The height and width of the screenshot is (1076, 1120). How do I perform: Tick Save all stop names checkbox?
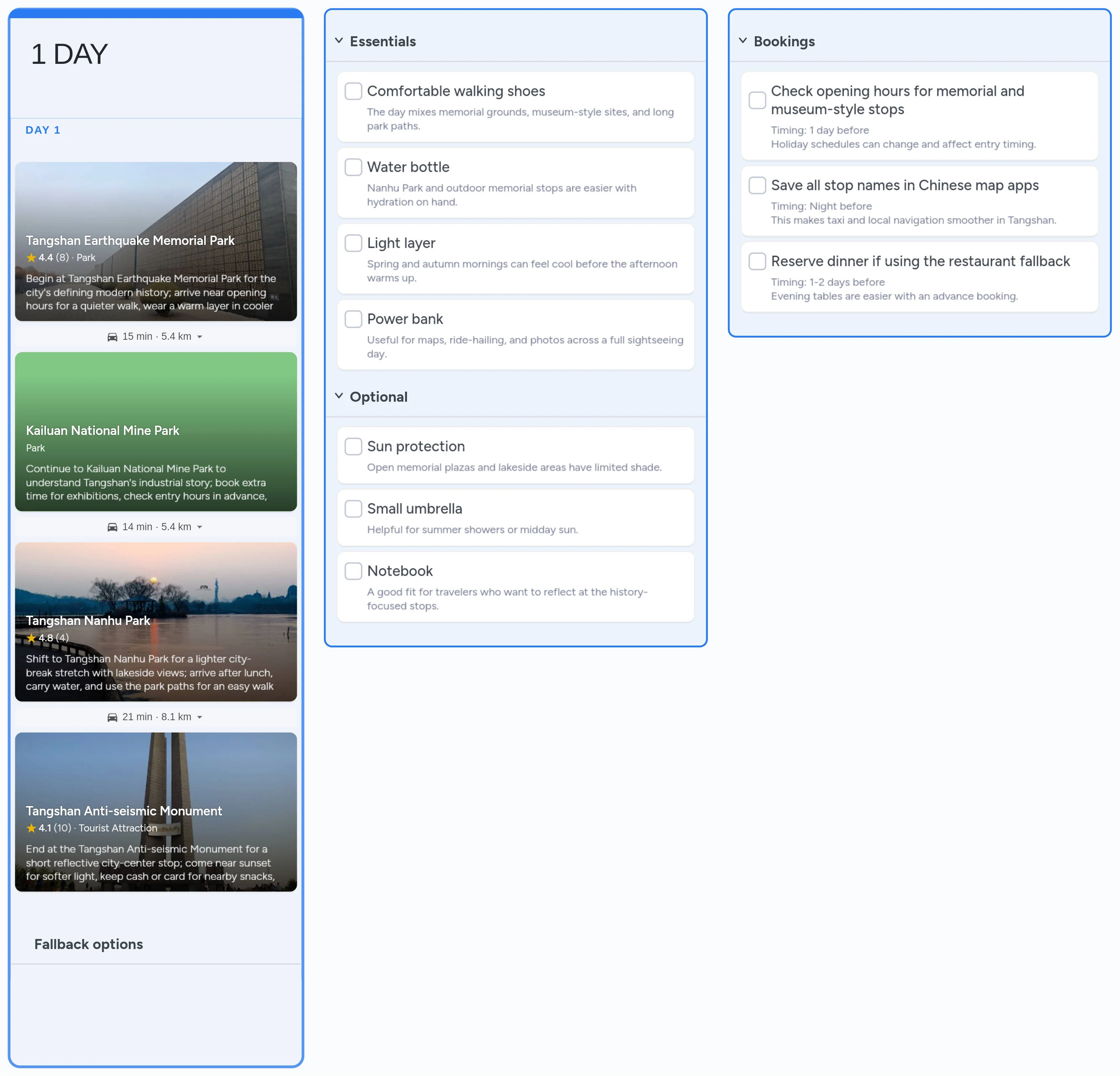coord(757,186)
